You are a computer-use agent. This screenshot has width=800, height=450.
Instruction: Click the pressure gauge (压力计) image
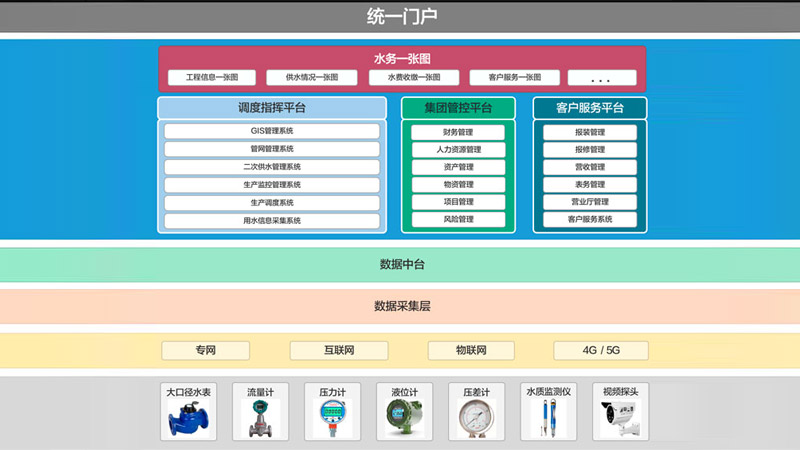click(x=332, y=419)
